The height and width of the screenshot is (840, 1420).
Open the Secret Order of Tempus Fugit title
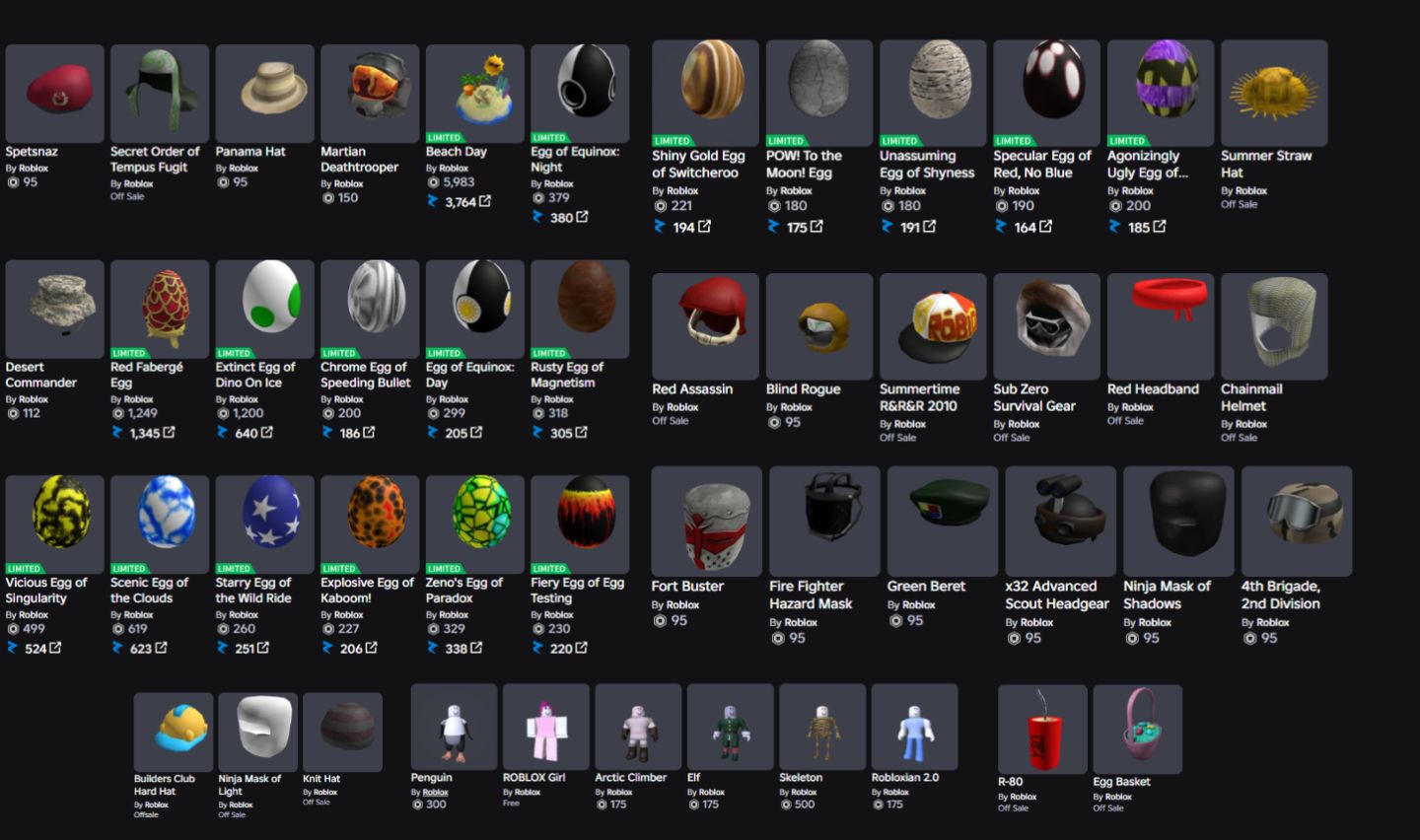click(x=155, y=159)
